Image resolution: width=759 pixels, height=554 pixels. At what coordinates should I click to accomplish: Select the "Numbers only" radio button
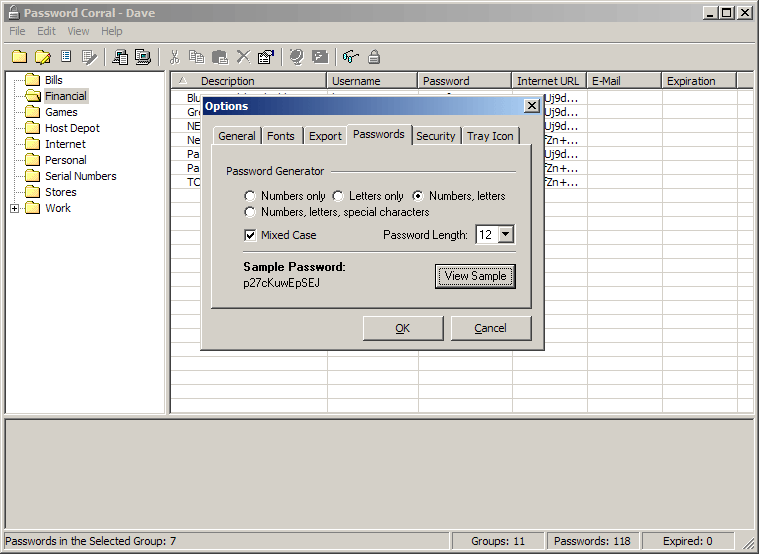click(250, 196)
